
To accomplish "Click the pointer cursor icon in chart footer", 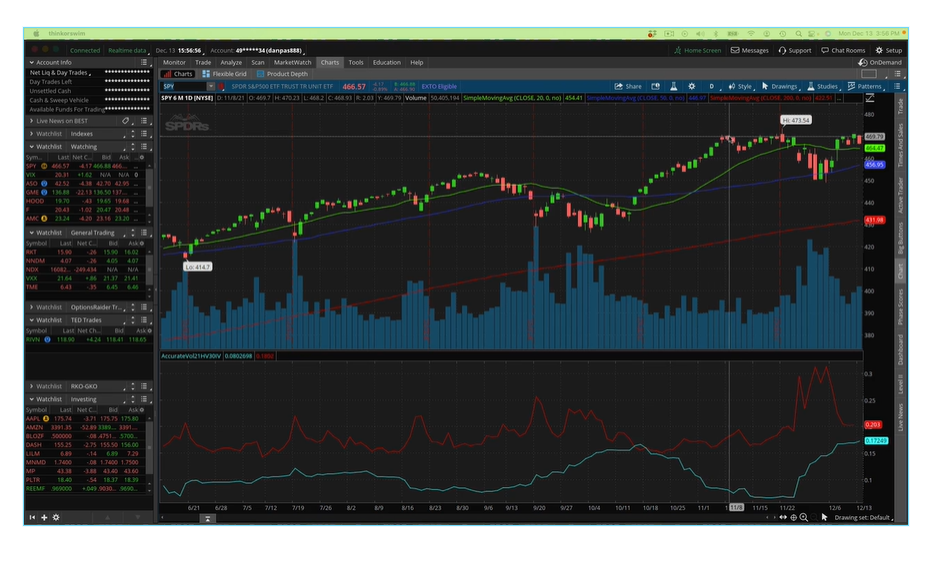I will (x=824, y=518).
